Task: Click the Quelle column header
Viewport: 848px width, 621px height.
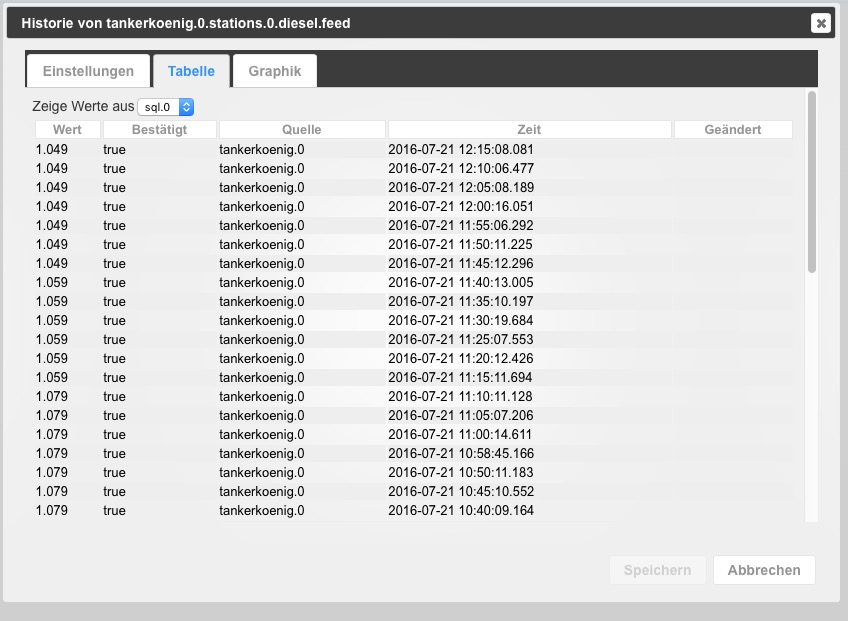Action: click(x=302, y=130)
